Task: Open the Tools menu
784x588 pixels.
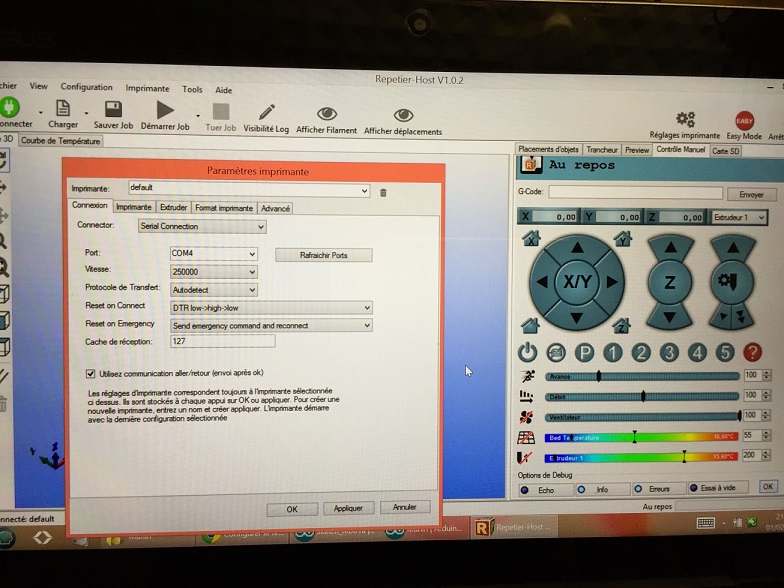Action: coord(192,90)
